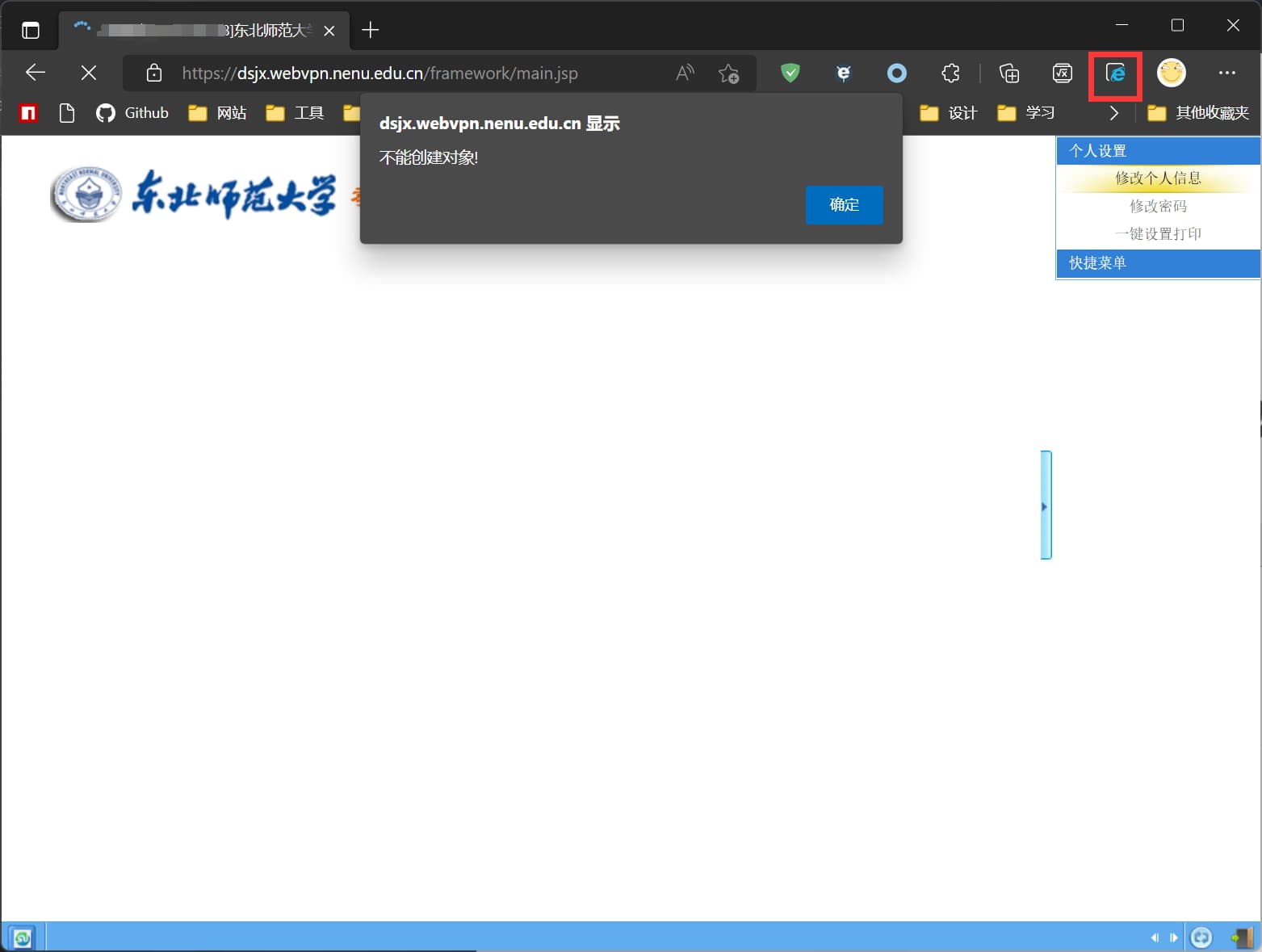Close the 东北师范大学 tab
Image resolution: width=1262 pixels, height=952 pixels.
click(x=329, y=31)
